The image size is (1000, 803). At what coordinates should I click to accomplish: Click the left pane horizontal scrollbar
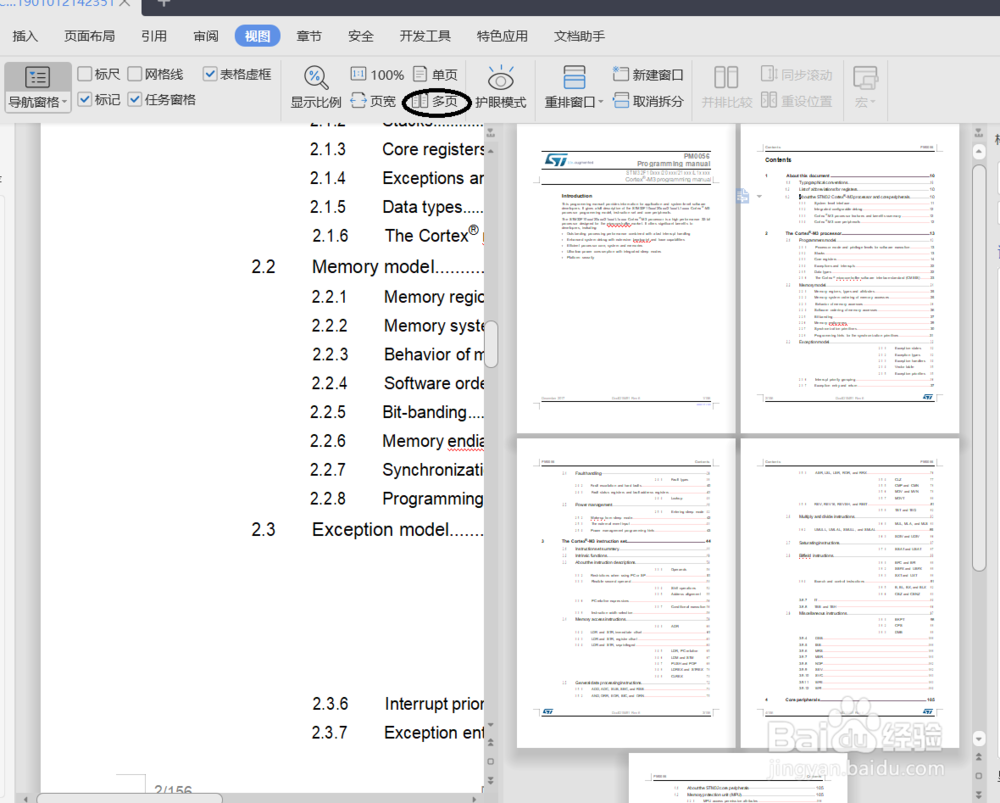(x=129, y=798)
